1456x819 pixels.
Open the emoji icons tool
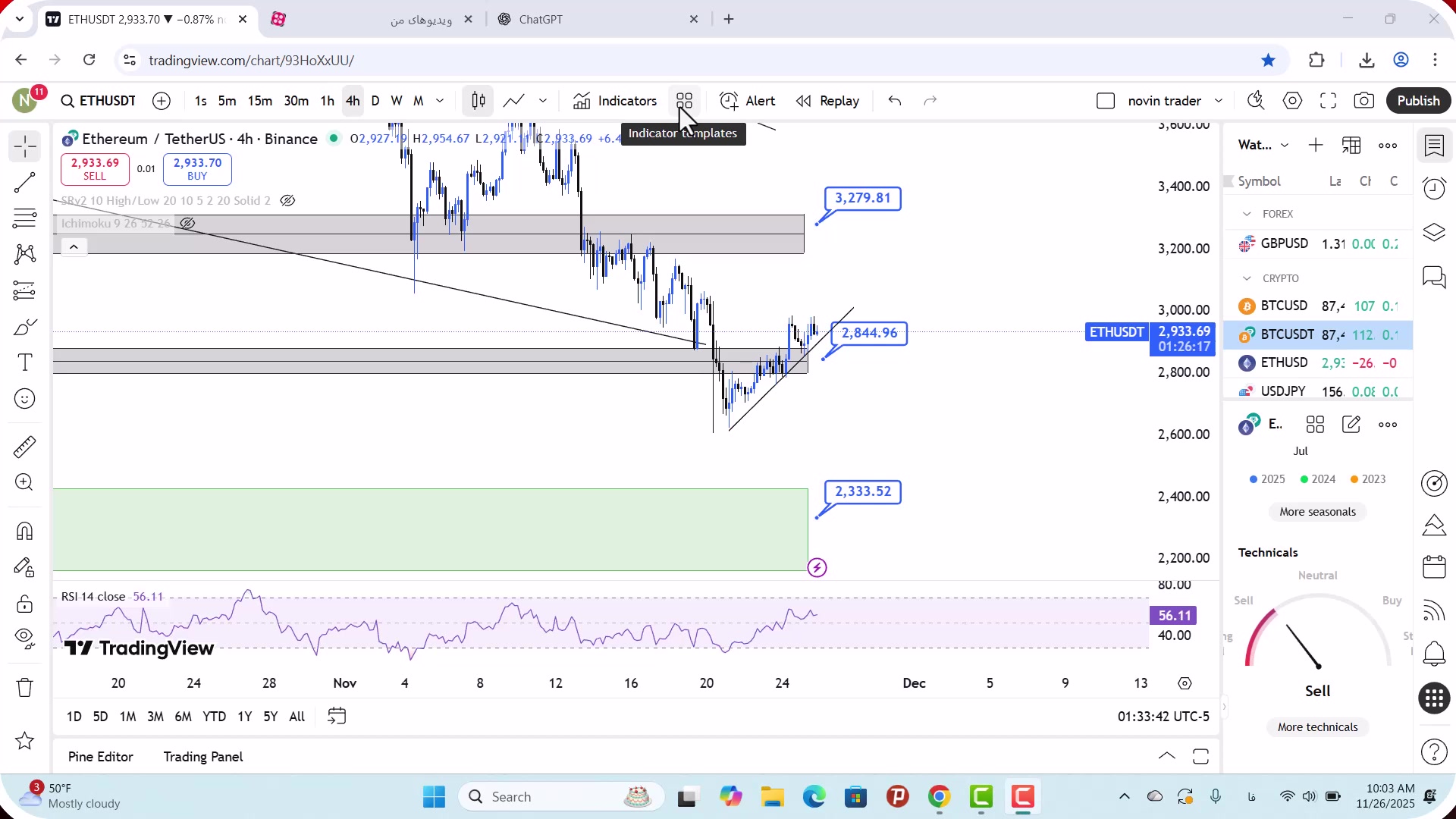(25, 399)
